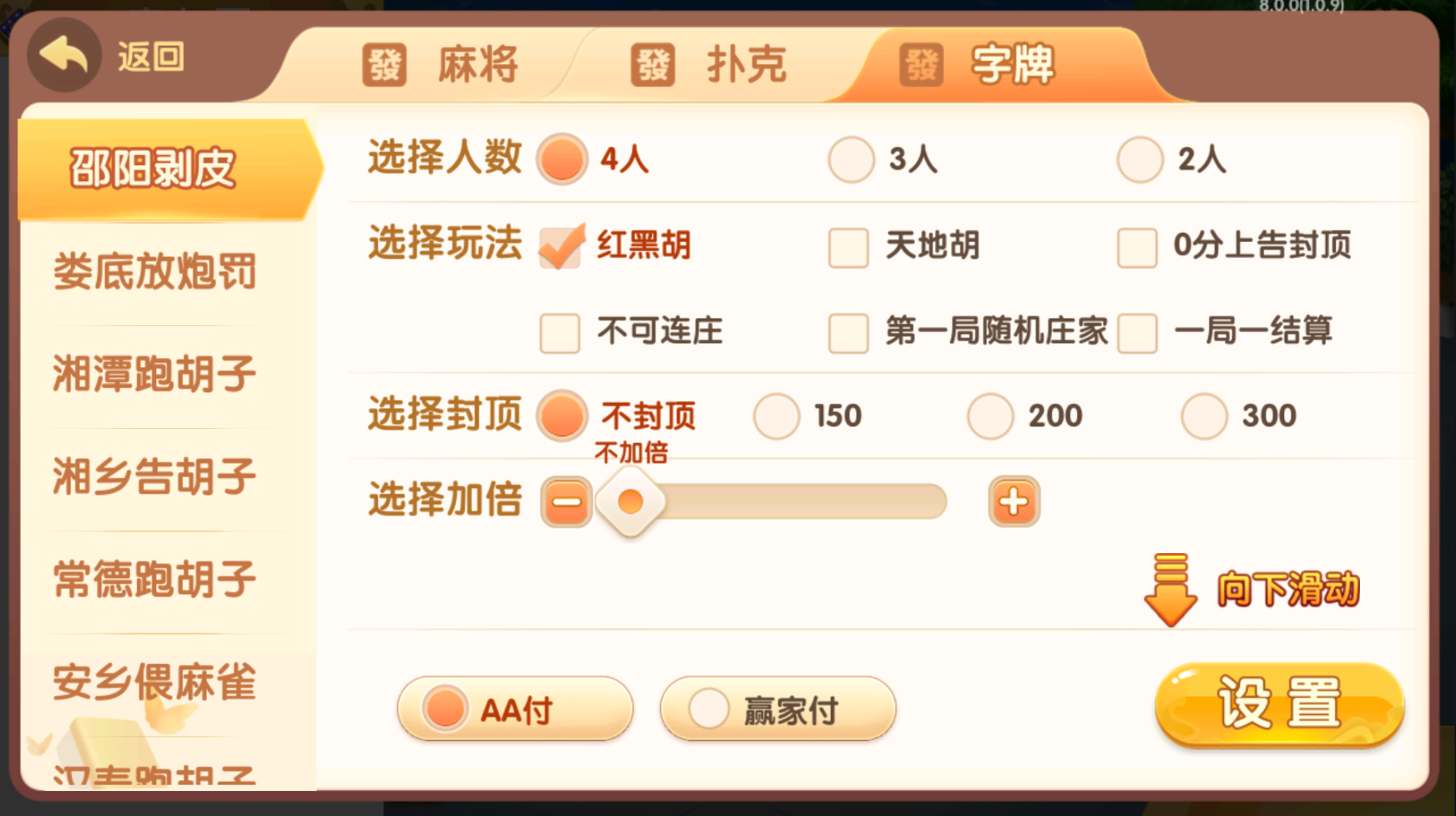Click the back arrow icon beside 返回
The image size is (1456, 816).
pyautogui.click(x=65, y=54)
